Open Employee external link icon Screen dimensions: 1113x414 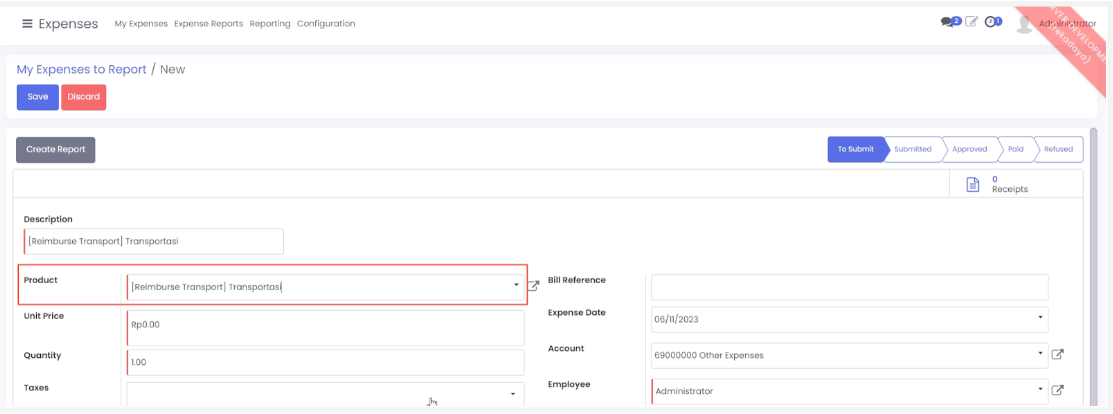1058,390
